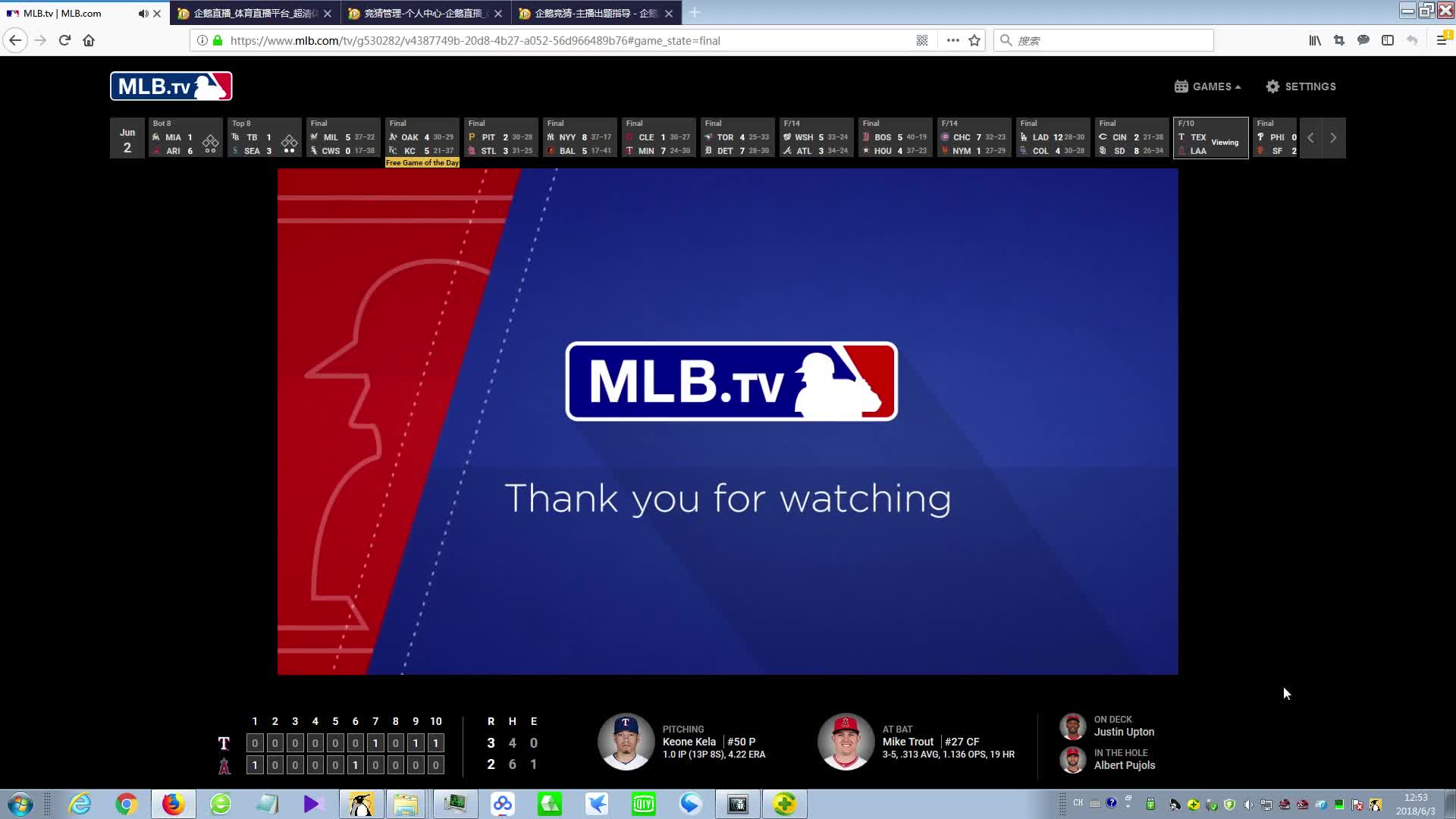Open the MIA vs ARI live game

(x=185, y=138)
